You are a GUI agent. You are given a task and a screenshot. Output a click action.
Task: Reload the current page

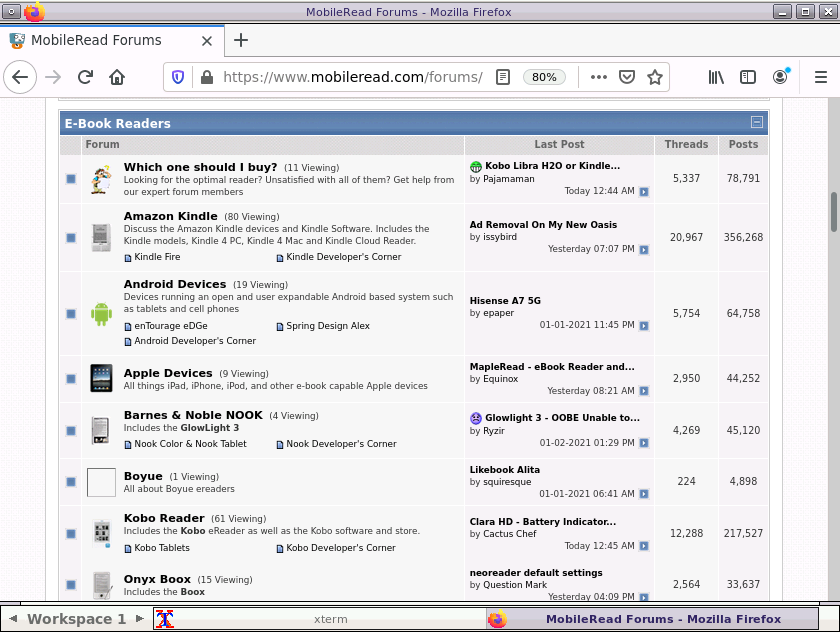pyautogui.click(x=85, y=77)
